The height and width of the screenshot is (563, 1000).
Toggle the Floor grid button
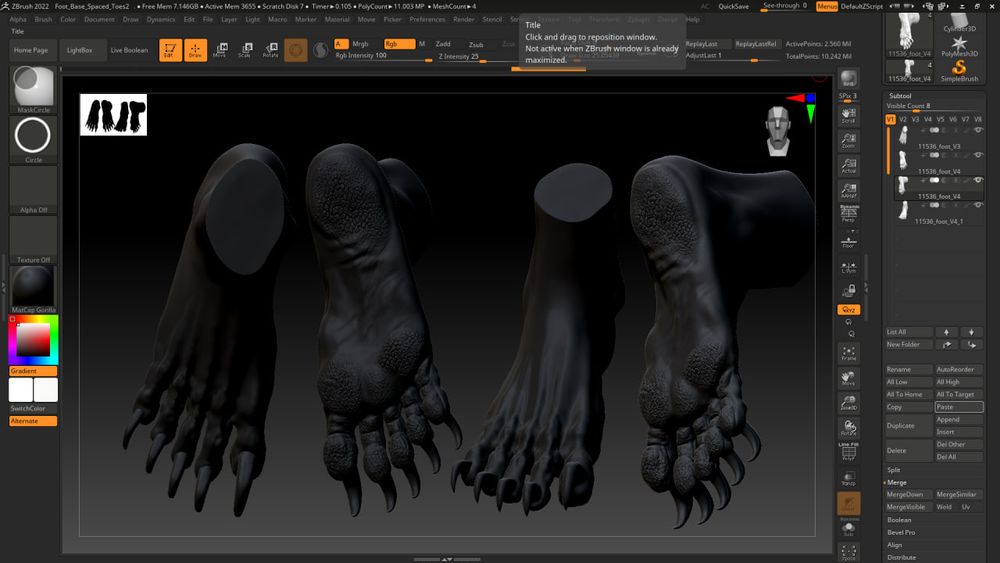coord(848,242)
